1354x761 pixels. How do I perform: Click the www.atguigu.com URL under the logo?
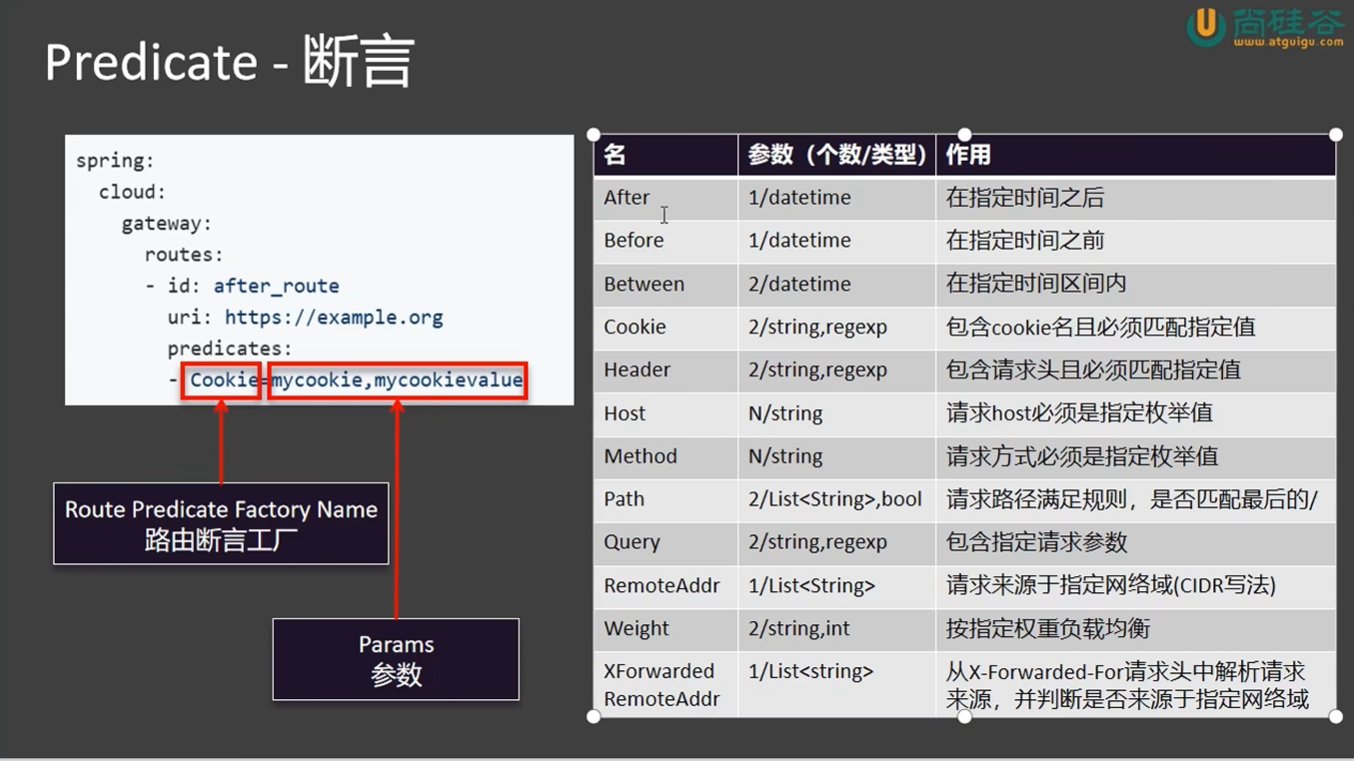[x=1287, y=43]
